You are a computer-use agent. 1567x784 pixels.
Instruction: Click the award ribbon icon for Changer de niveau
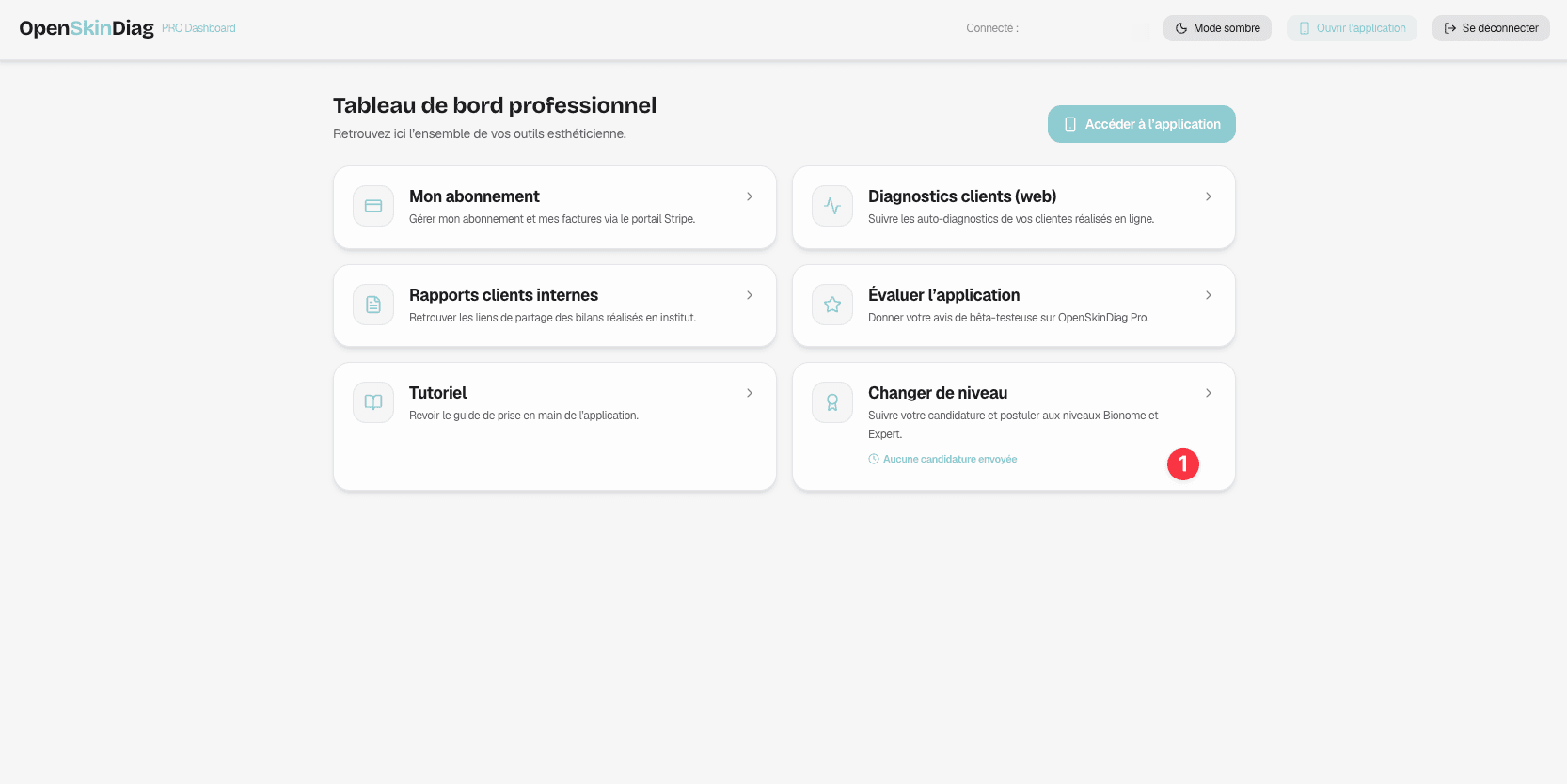pos(832,402)
